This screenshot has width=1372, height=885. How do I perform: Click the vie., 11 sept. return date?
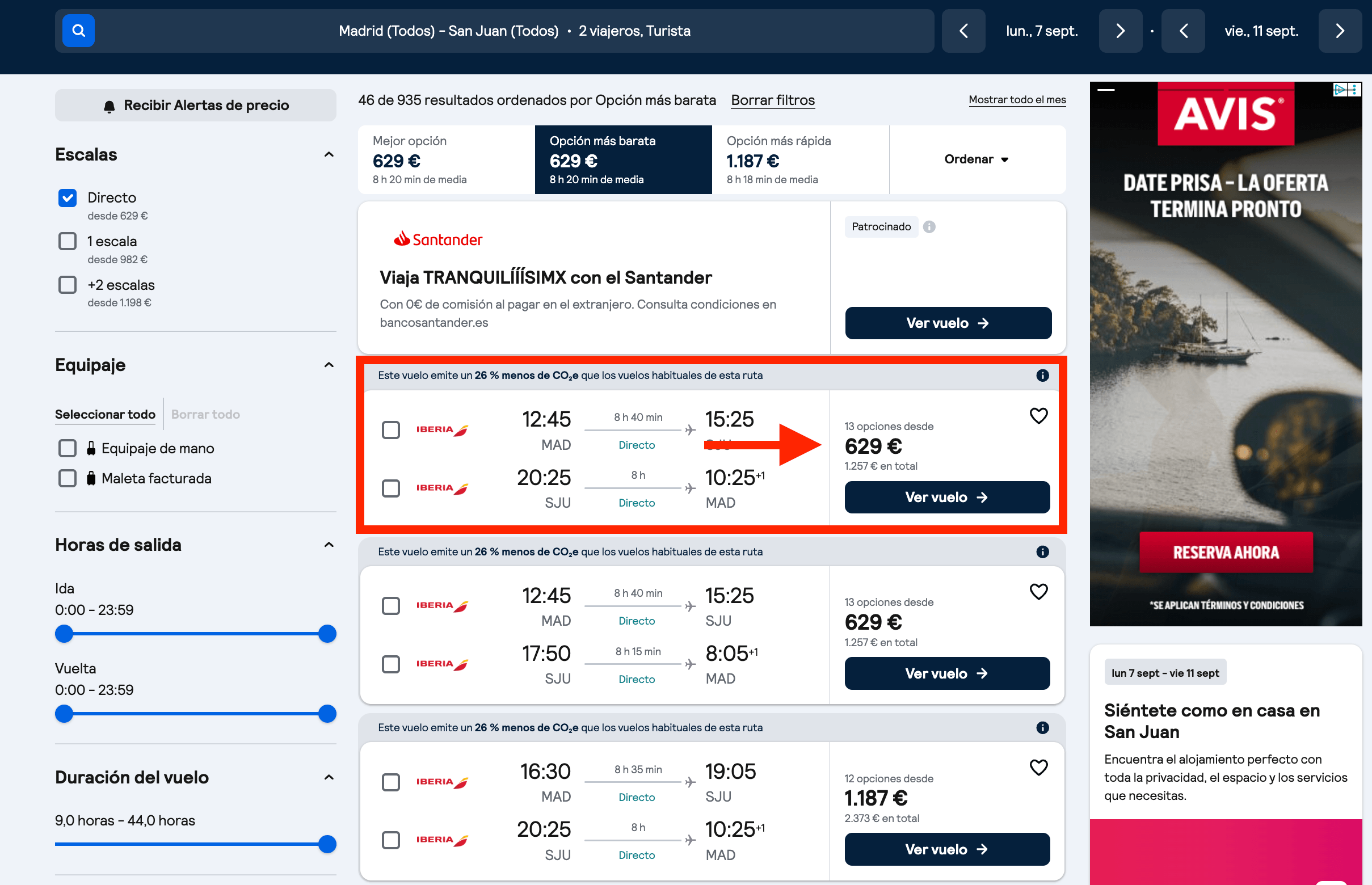[x=1261, y=31]
